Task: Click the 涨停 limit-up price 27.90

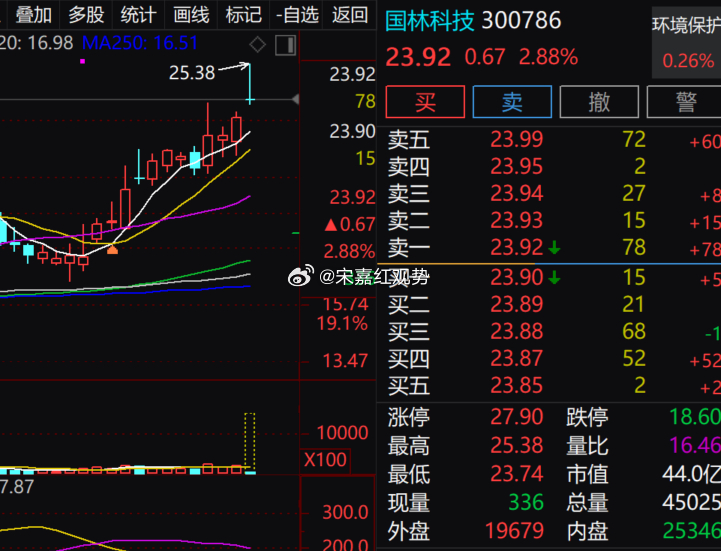Action: pos(516,417)
